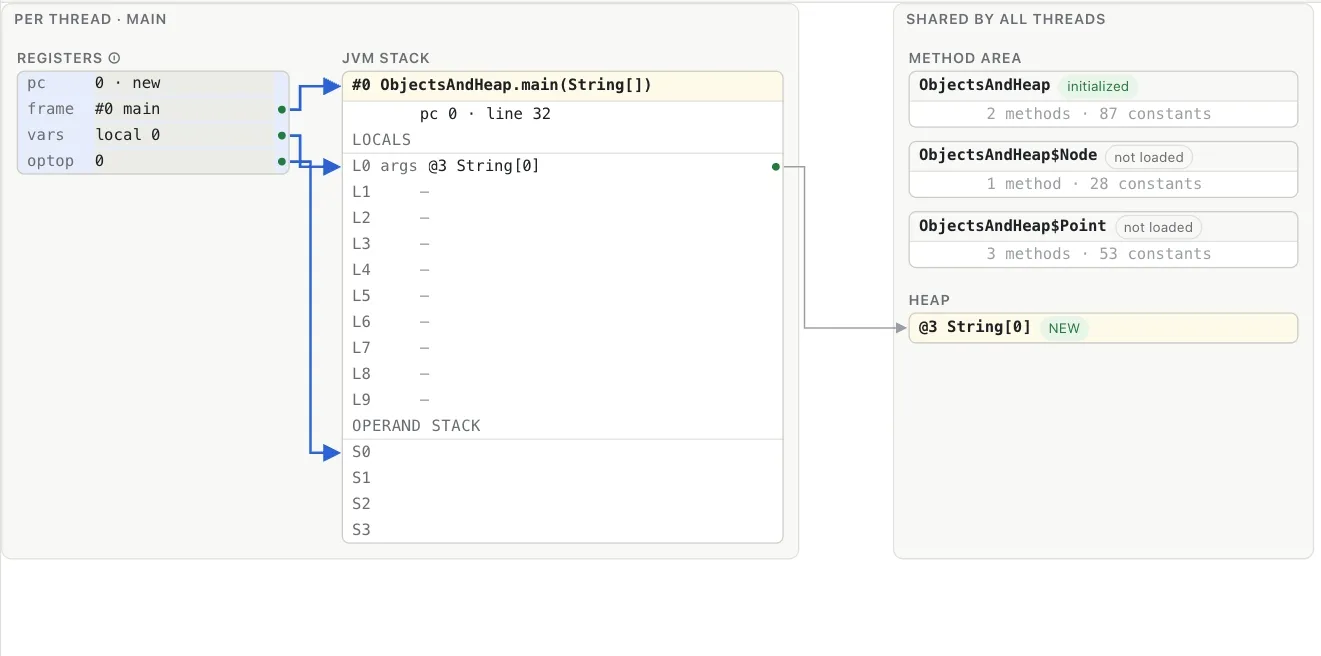
Task: Click the 'initialized' status badge
Action: point(1097,87)
